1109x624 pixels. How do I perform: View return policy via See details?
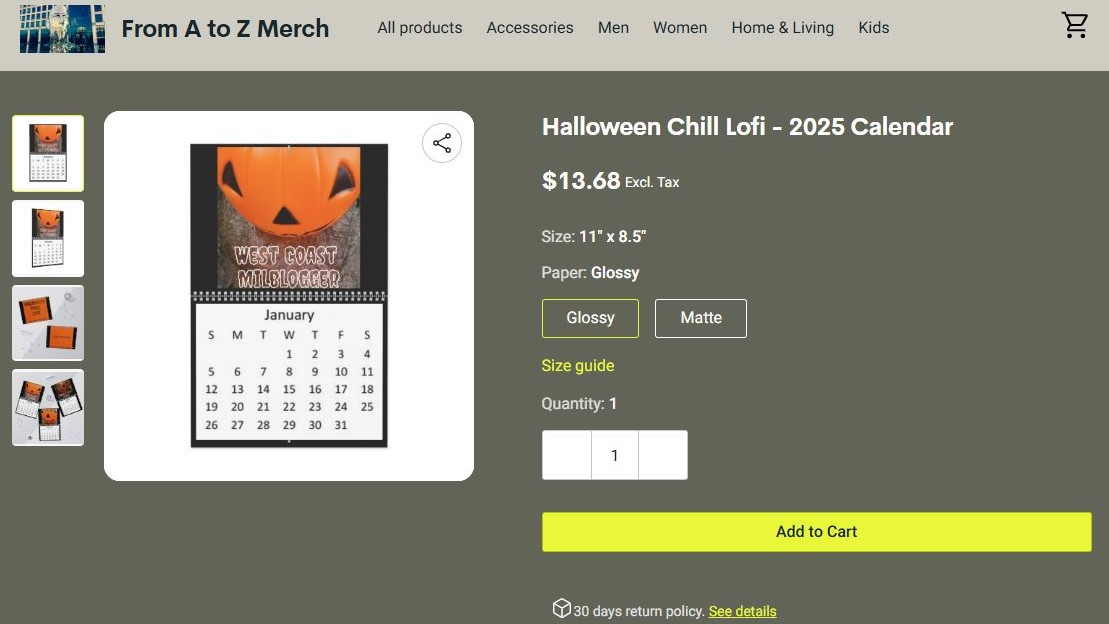[x=742, y=611]
